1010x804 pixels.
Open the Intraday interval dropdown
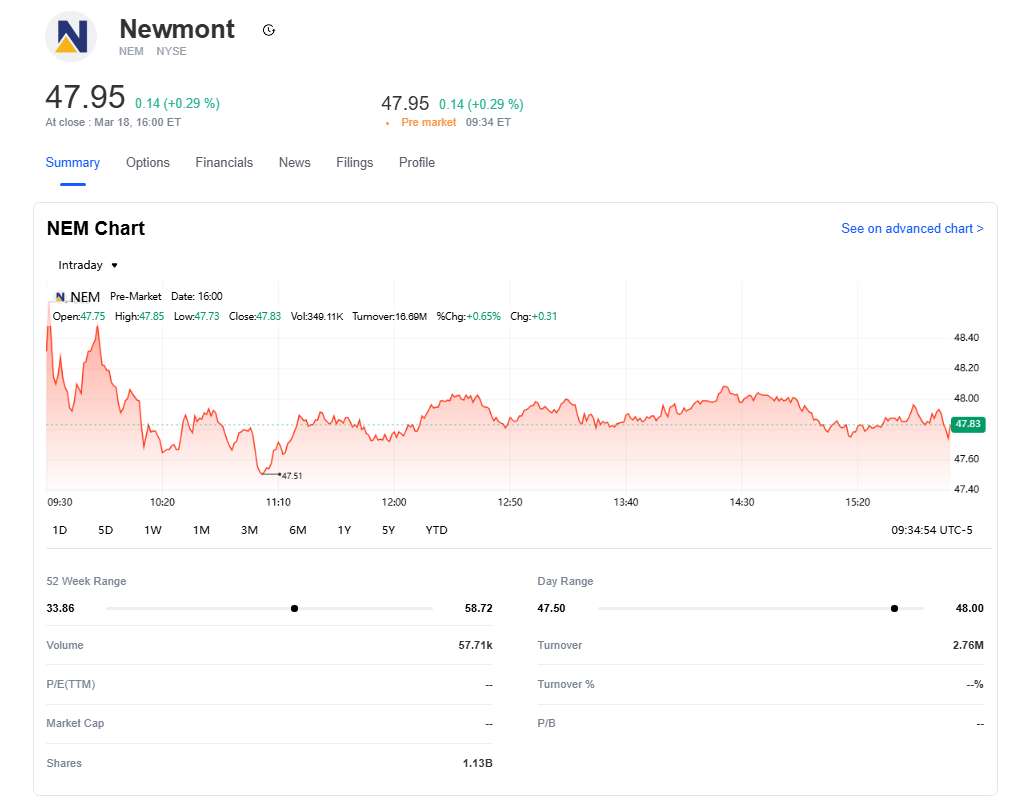pos(88,265)
